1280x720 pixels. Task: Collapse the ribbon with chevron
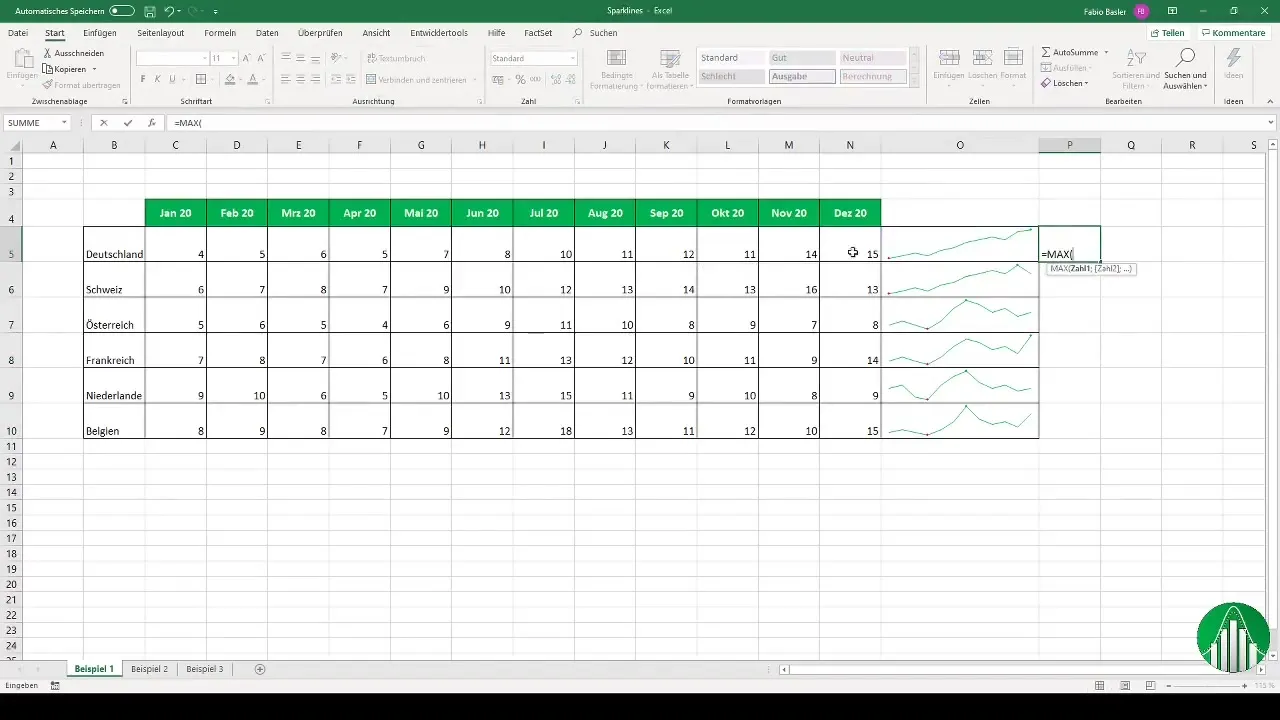(x=1270, y=101)
